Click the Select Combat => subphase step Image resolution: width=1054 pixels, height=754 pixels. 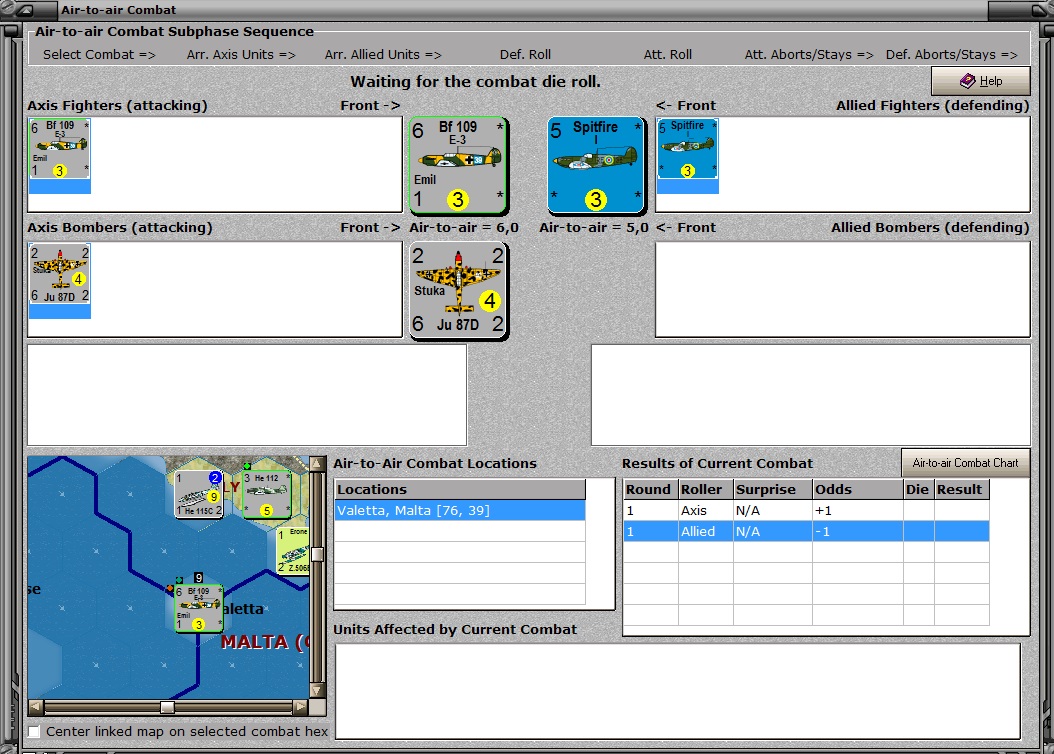99,54
